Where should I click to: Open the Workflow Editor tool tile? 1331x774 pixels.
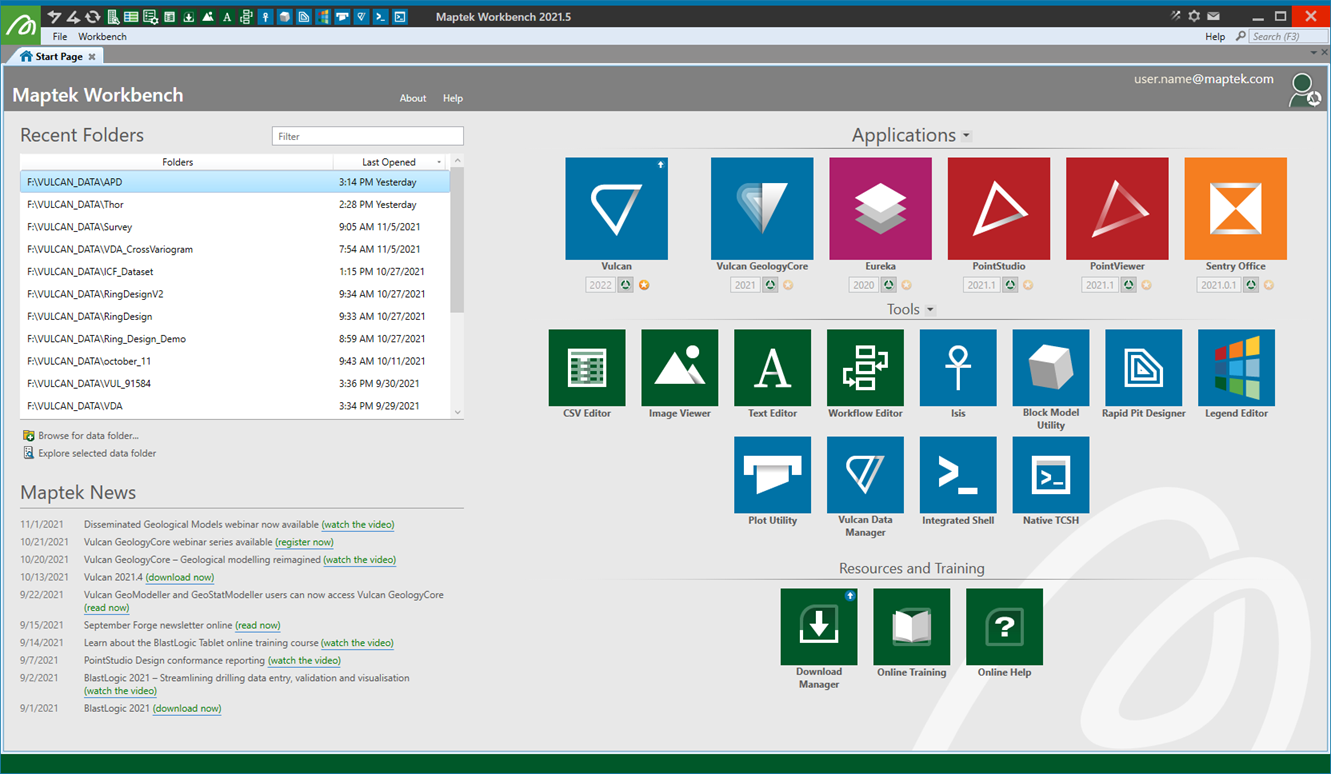click(865, 368)
